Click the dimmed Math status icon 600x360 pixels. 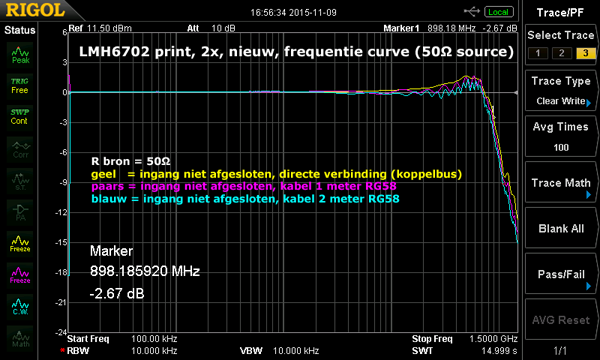pyautogui.click(x=20, y=338)
